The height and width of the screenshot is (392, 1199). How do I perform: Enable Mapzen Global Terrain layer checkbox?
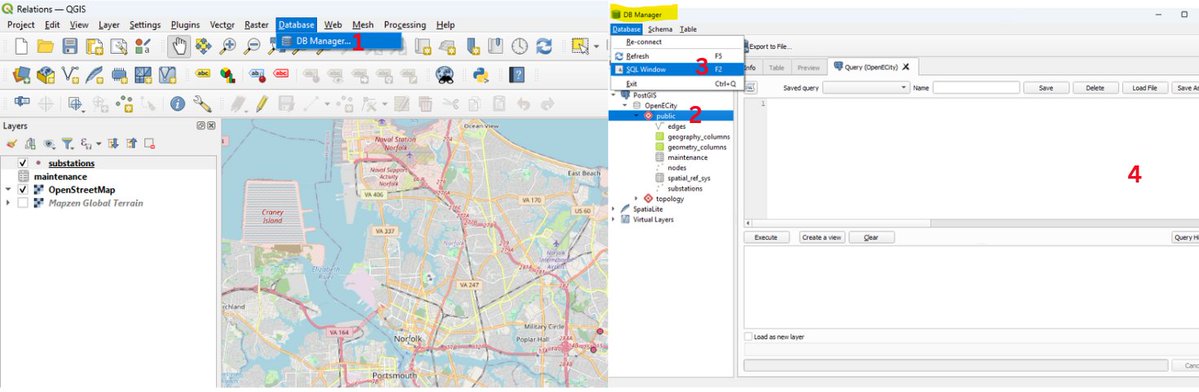tap(23, 203)
